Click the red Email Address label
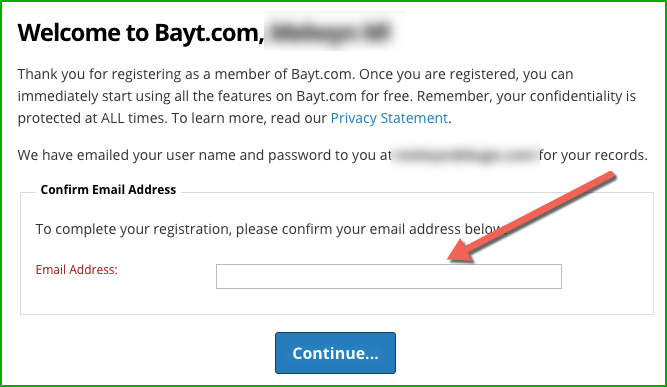This screenshot has width=667, height=387. click(77, 270)
